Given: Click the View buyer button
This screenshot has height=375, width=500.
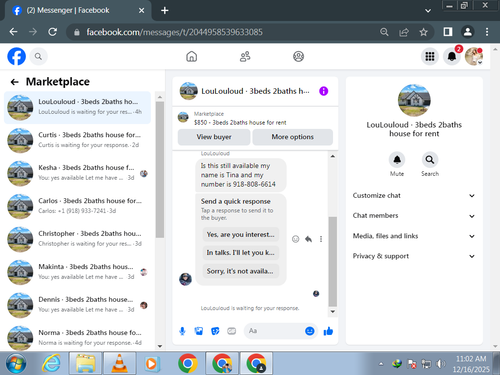Looking at the screenshot, I should click(x=214, y=137).
